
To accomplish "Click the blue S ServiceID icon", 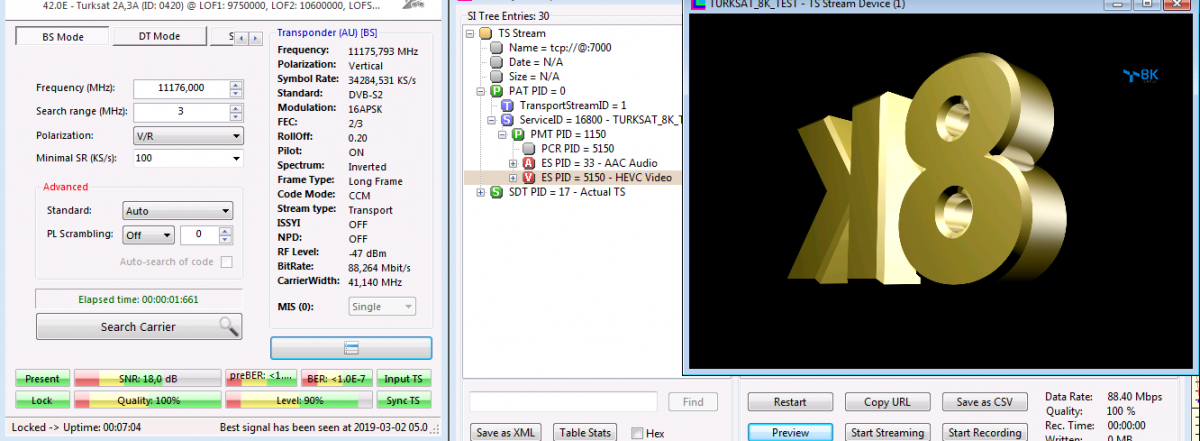I will [507, 120].
